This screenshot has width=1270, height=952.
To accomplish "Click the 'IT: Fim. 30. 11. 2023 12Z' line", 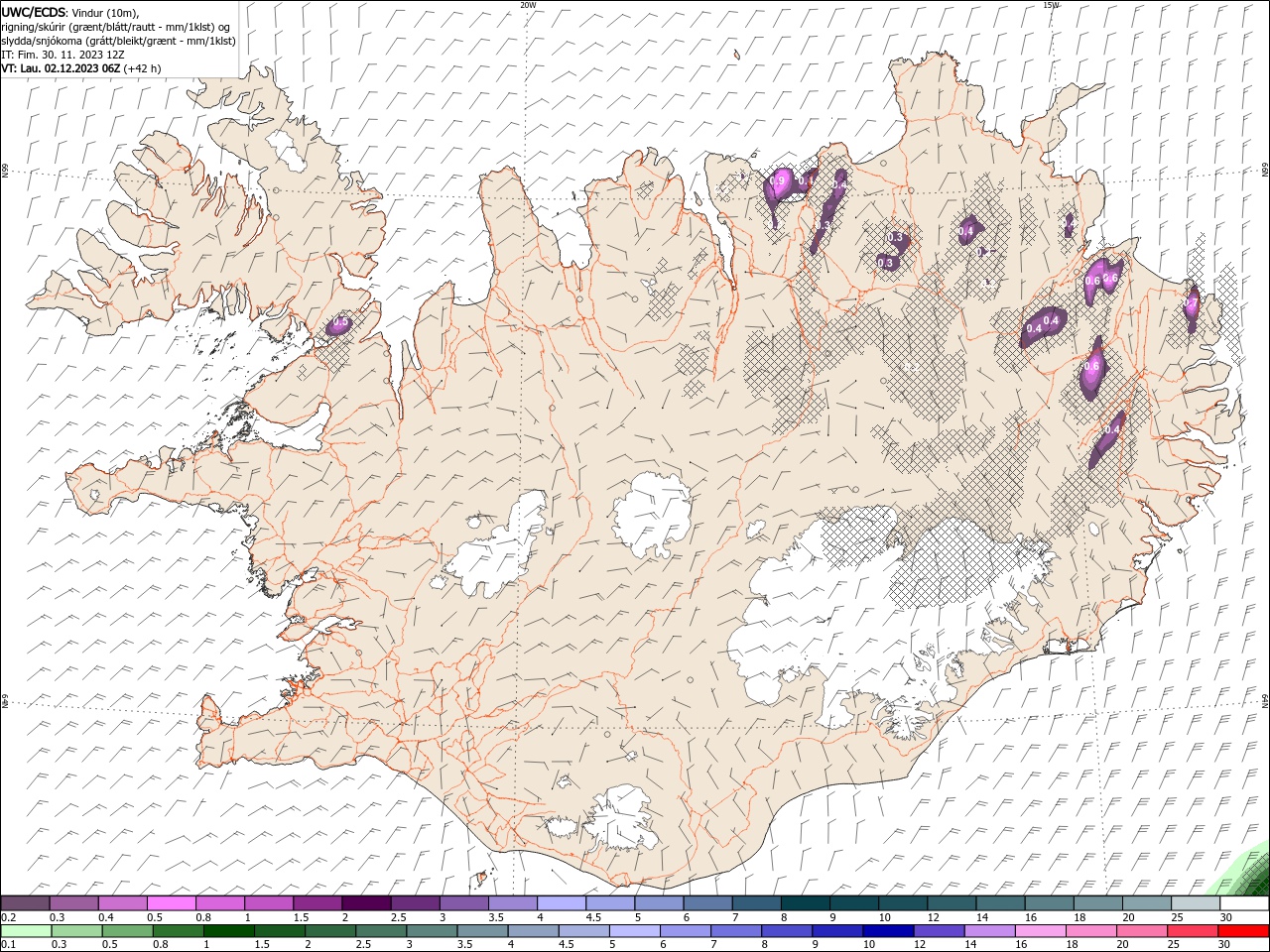I will 63,55.
